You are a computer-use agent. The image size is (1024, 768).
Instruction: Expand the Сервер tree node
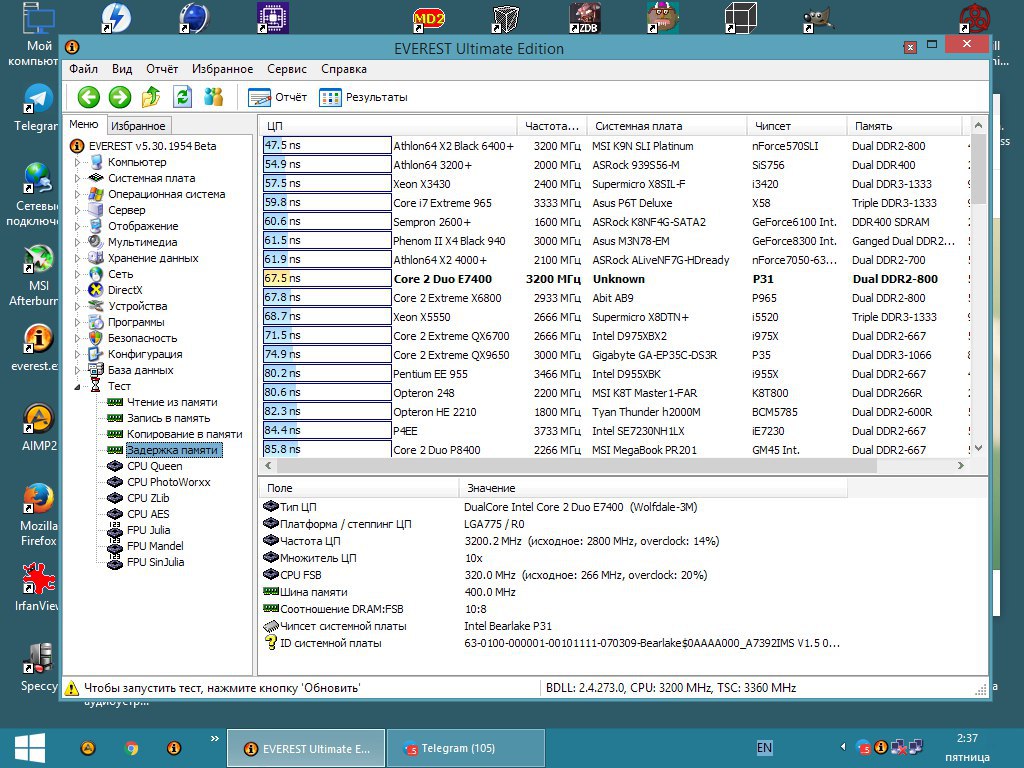(x=78, y=210)
